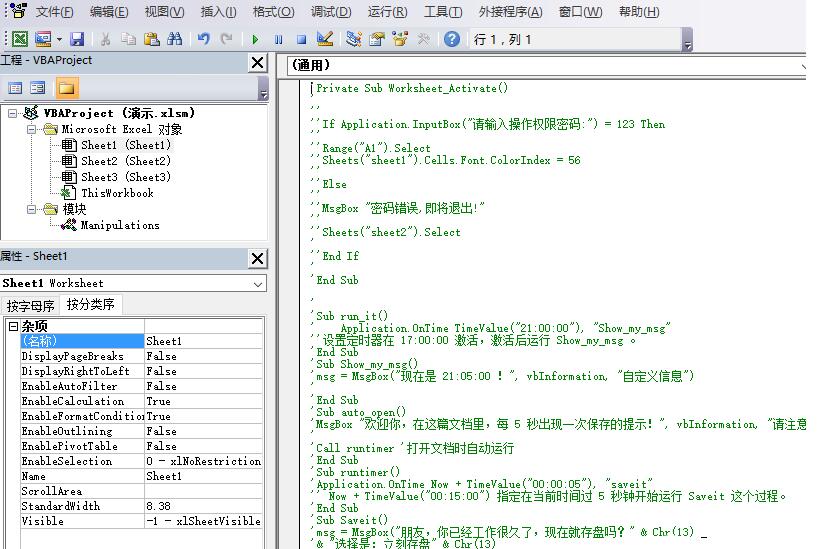Viewport: 821px width, 549px height.
Task: Click the Undo arrow icon
Action: click(204, 39)
